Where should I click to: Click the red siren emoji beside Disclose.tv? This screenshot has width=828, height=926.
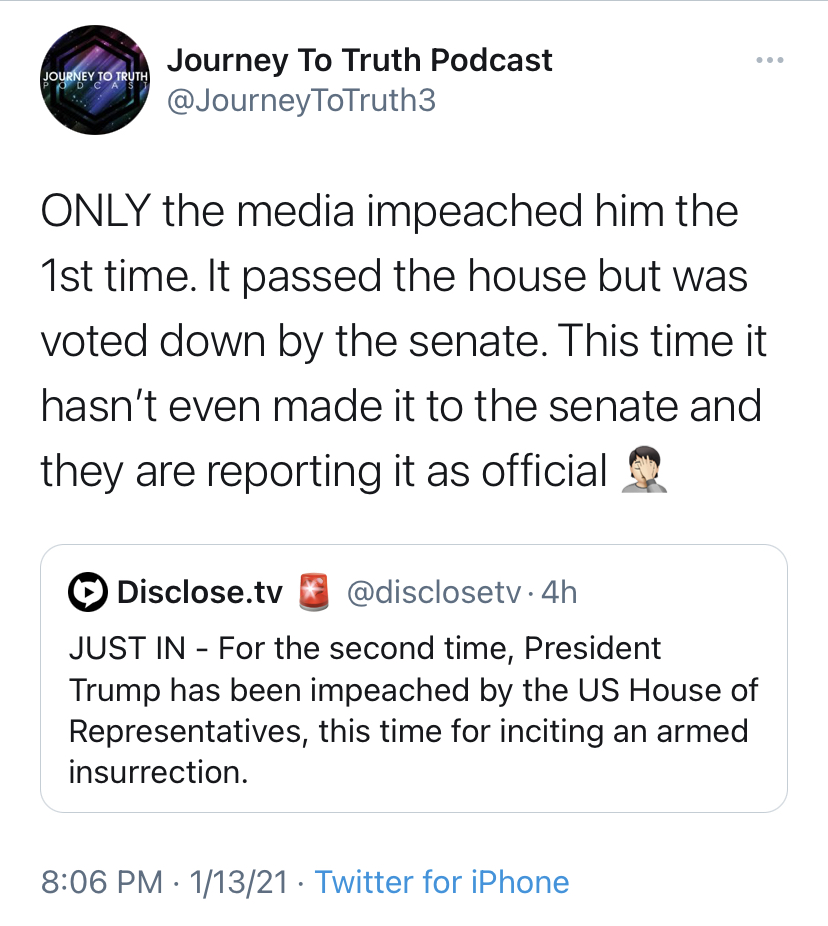[x=314, y=593]
